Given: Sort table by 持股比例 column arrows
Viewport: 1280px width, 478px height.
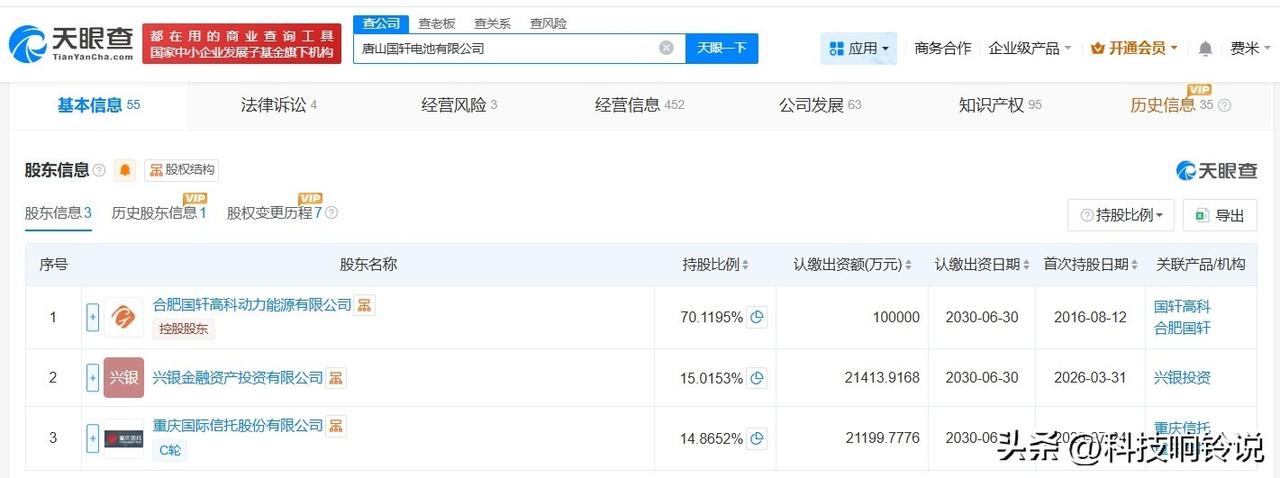Looking at the screenshot, I should tap(745, 265).
